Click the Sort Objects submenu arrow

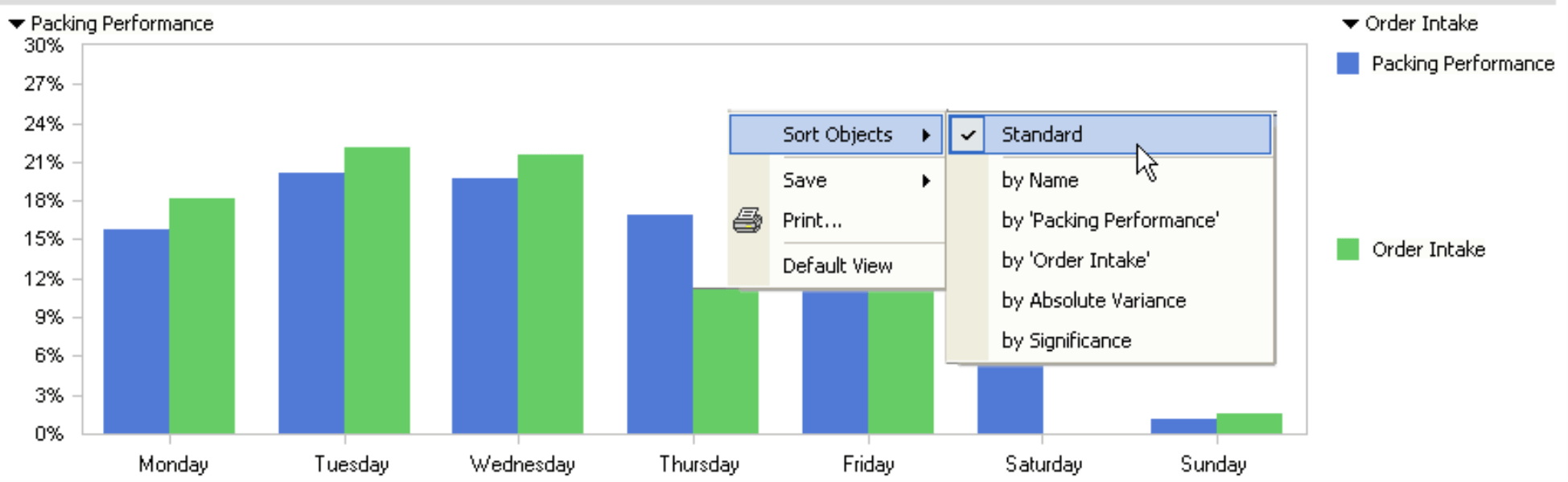click(926, 135)
